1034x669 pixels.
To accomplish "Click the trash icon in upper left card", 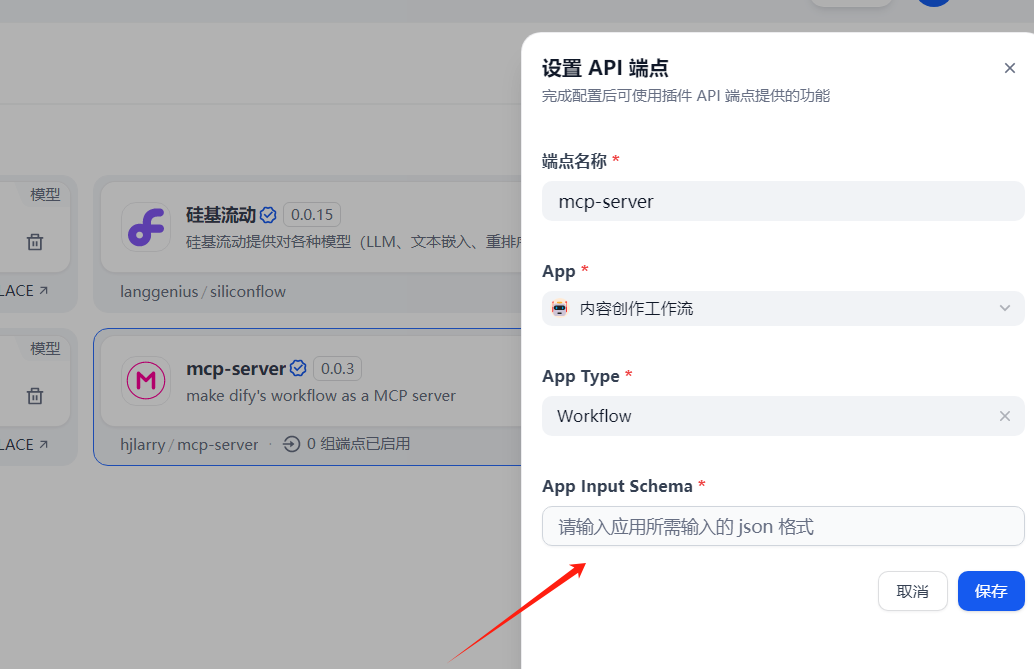I will click(x=35, y=242).
